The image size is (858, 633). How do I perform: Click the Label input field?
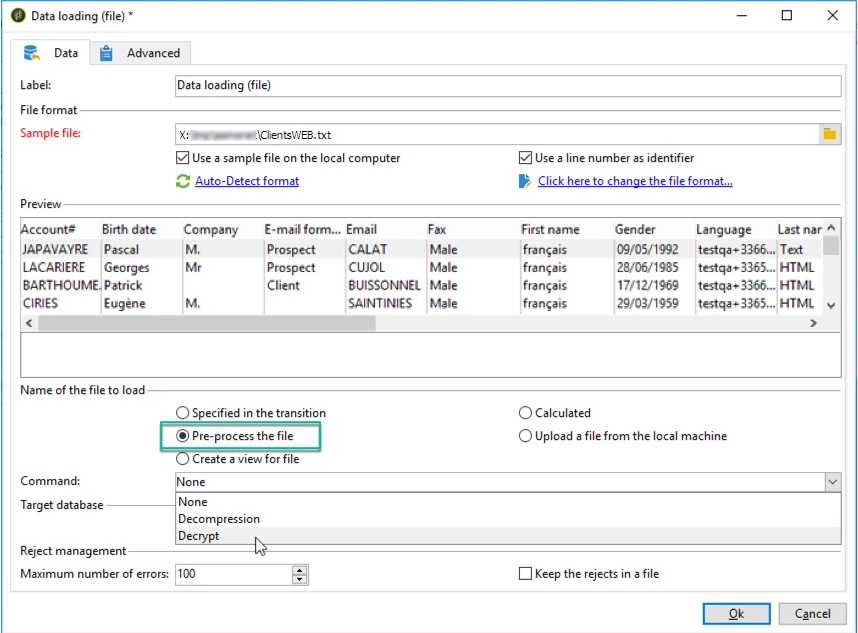(508, 85)
